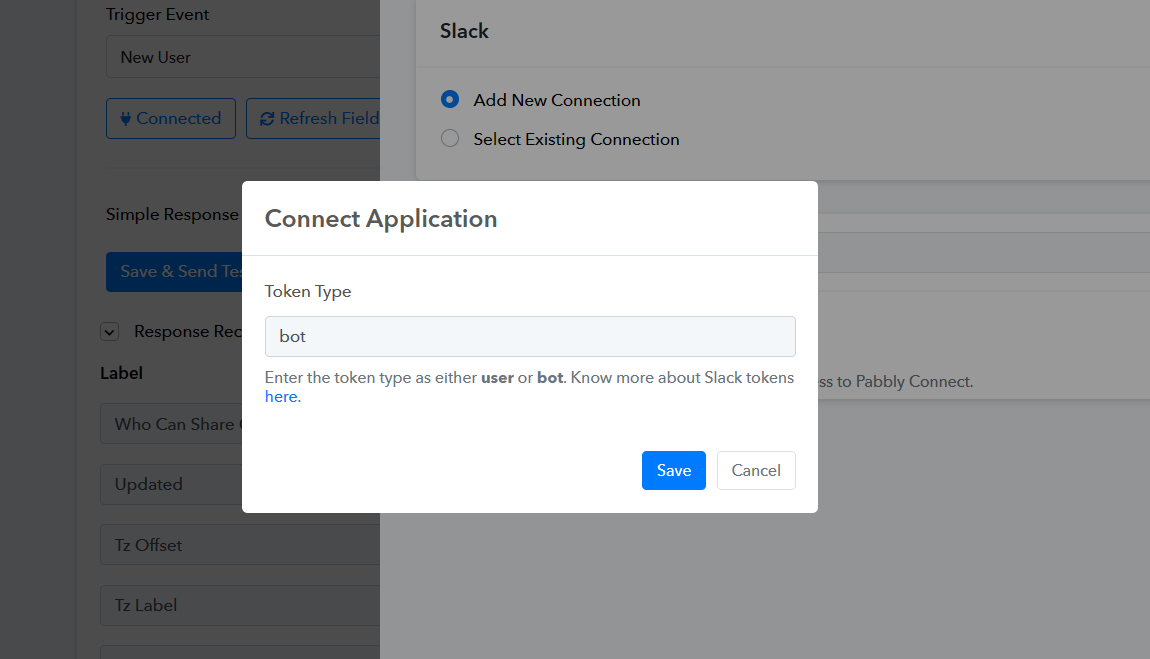
Task: Click the refresh arrows icon on Refresh Fields
Action: pyautogui.click(x=267, y=119)
